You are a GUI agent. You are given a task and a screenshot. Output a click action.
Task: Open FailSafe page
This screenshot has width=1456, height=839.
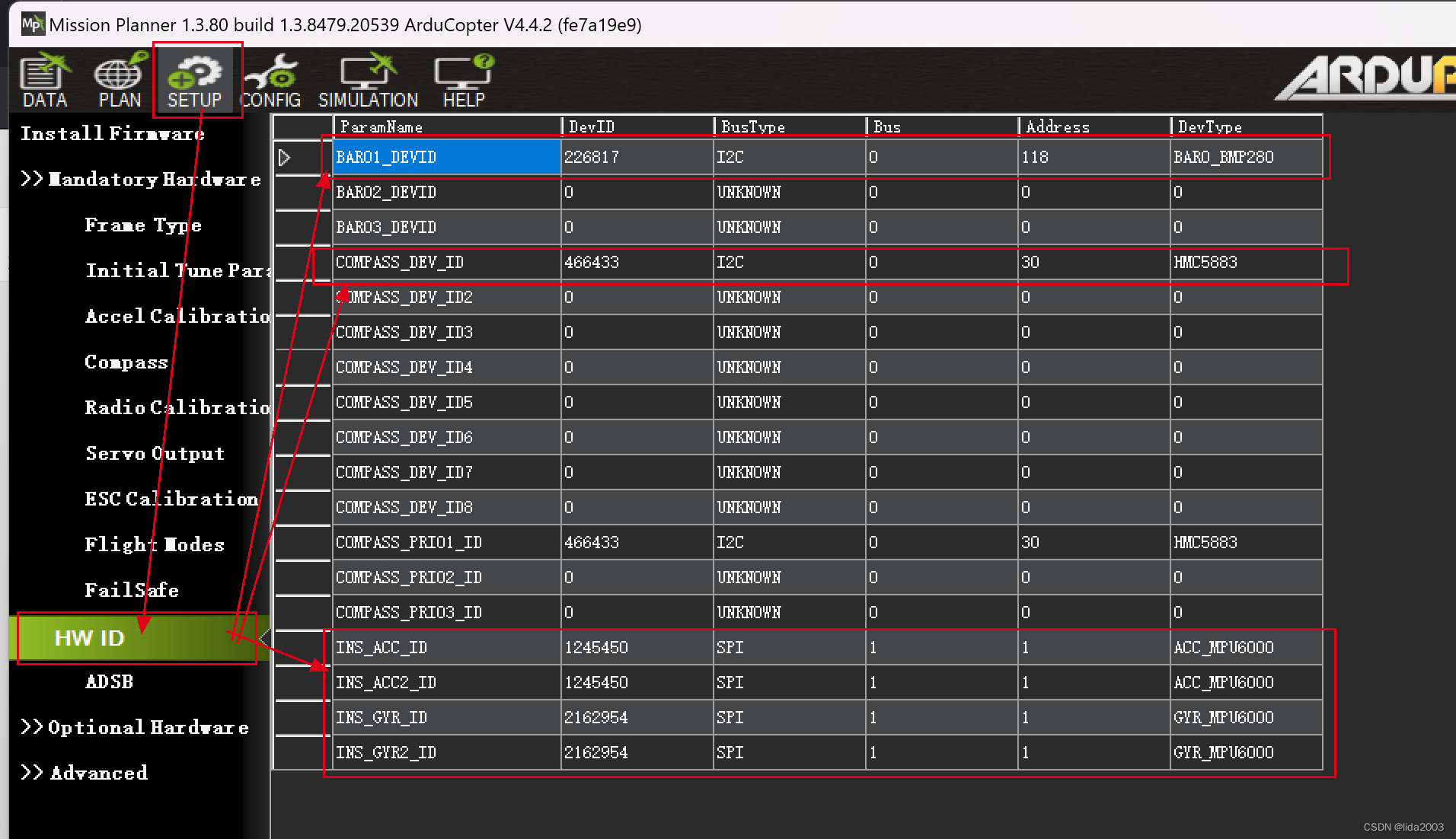(x=132, y=591)
